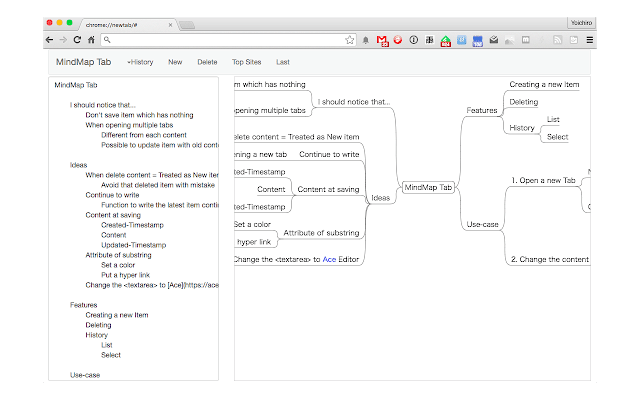Click the Features node in the map

pyautogui.click(x=482, y=109)
